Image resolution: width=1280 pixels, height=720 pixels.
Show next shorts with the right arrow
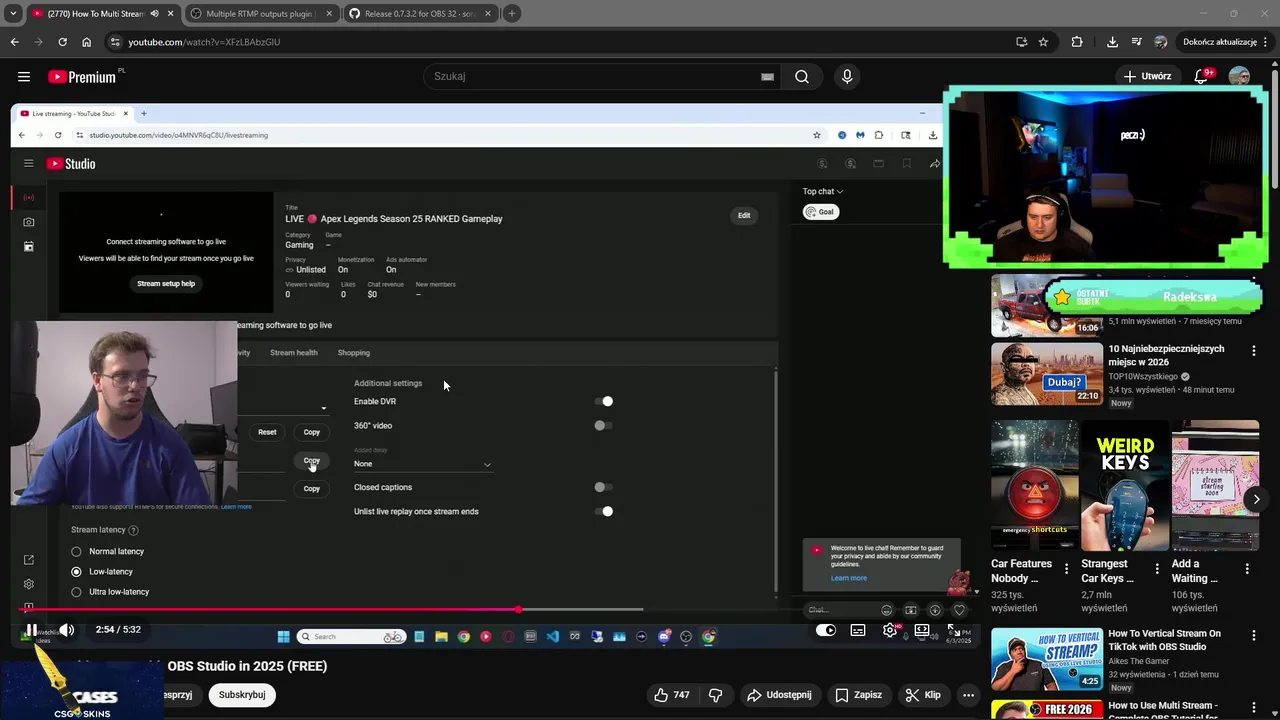(x=1256, y=499)
